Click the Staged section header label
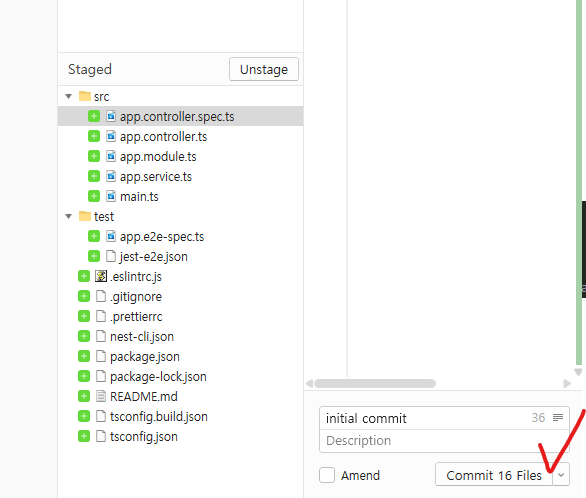The height and width of the screenshot is (498, 586). tap(90, 69)
